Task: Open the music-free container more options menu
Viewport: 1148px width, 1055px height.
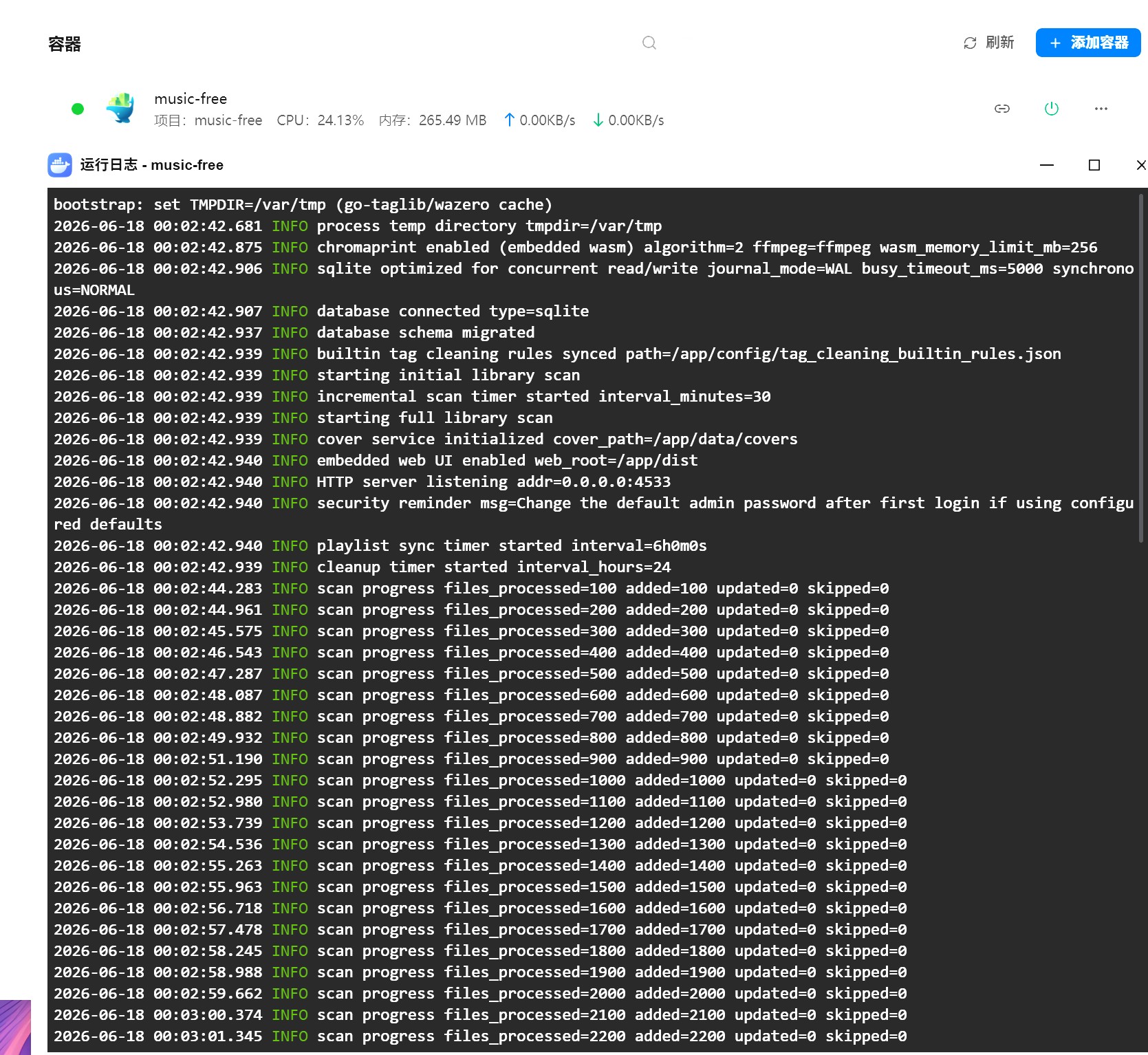Action: (x=1101, y=109)
